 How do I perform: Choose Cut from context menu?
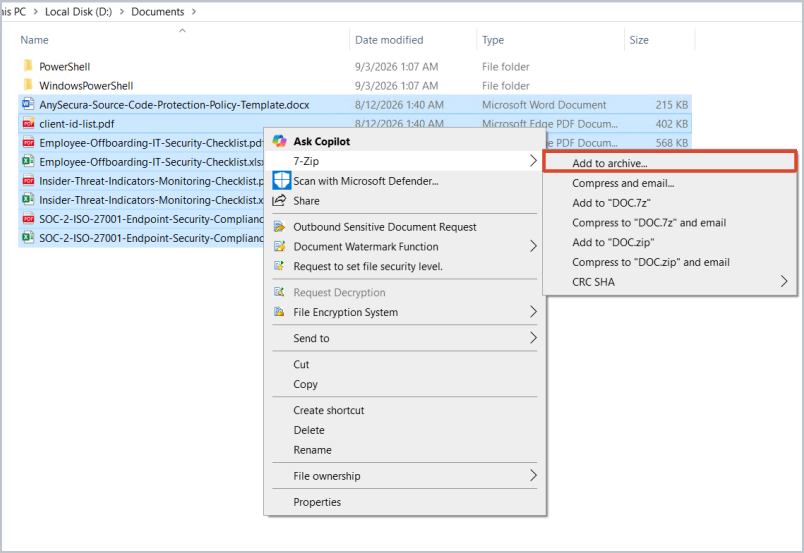(405, 364)
